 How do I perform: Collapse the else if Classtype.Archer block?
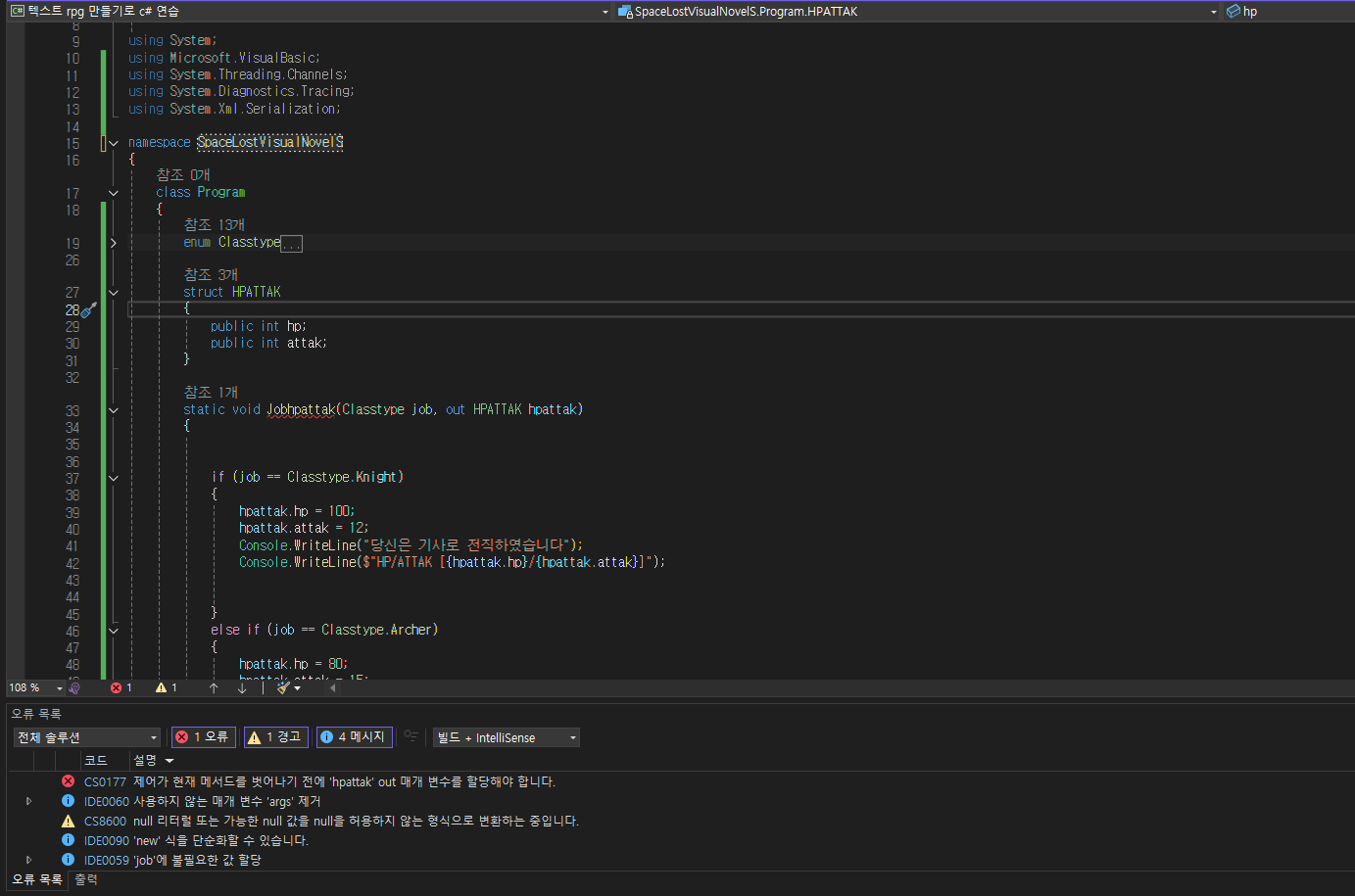(x=114, y=631)
